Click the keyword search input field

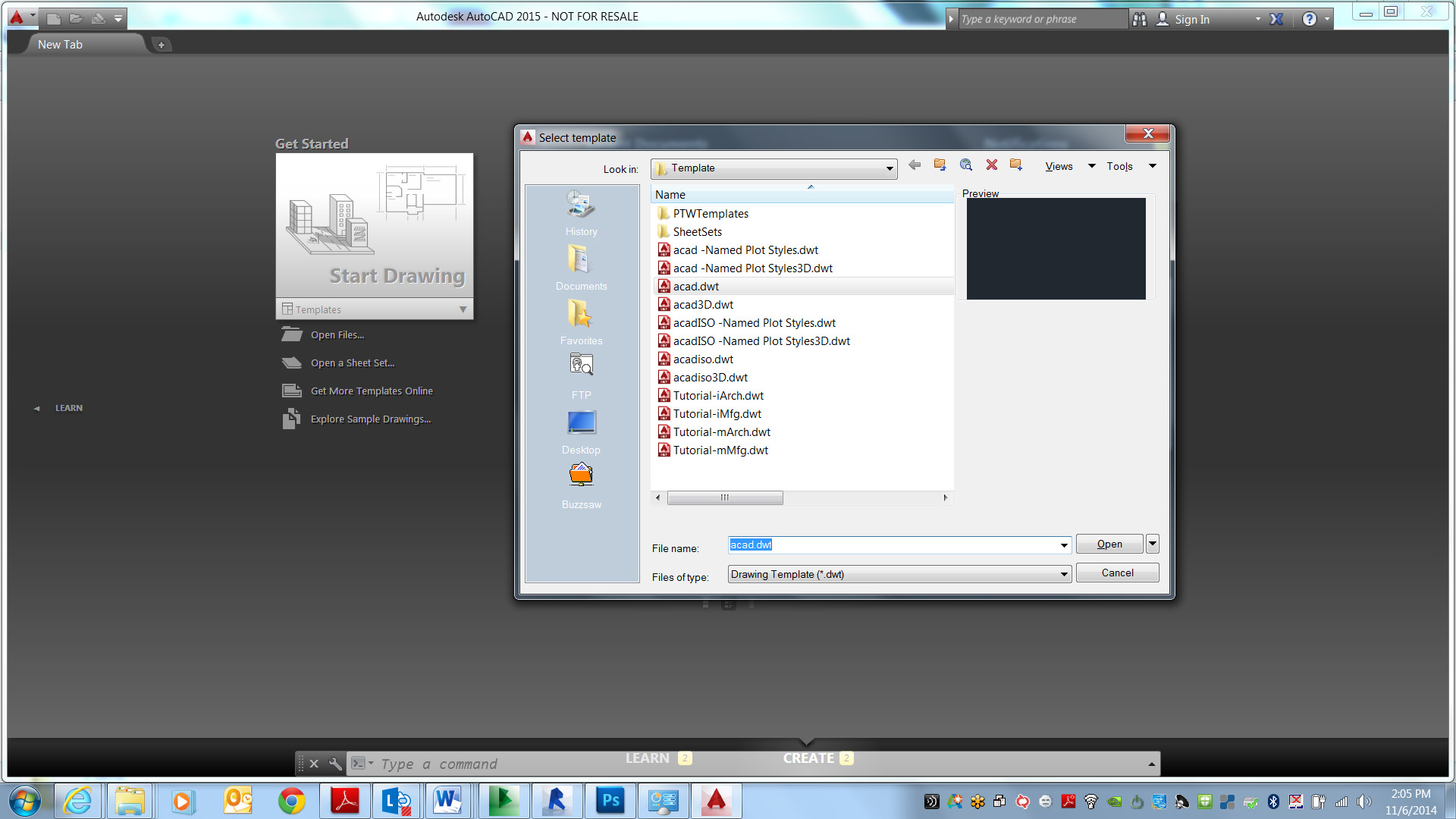1043,19
